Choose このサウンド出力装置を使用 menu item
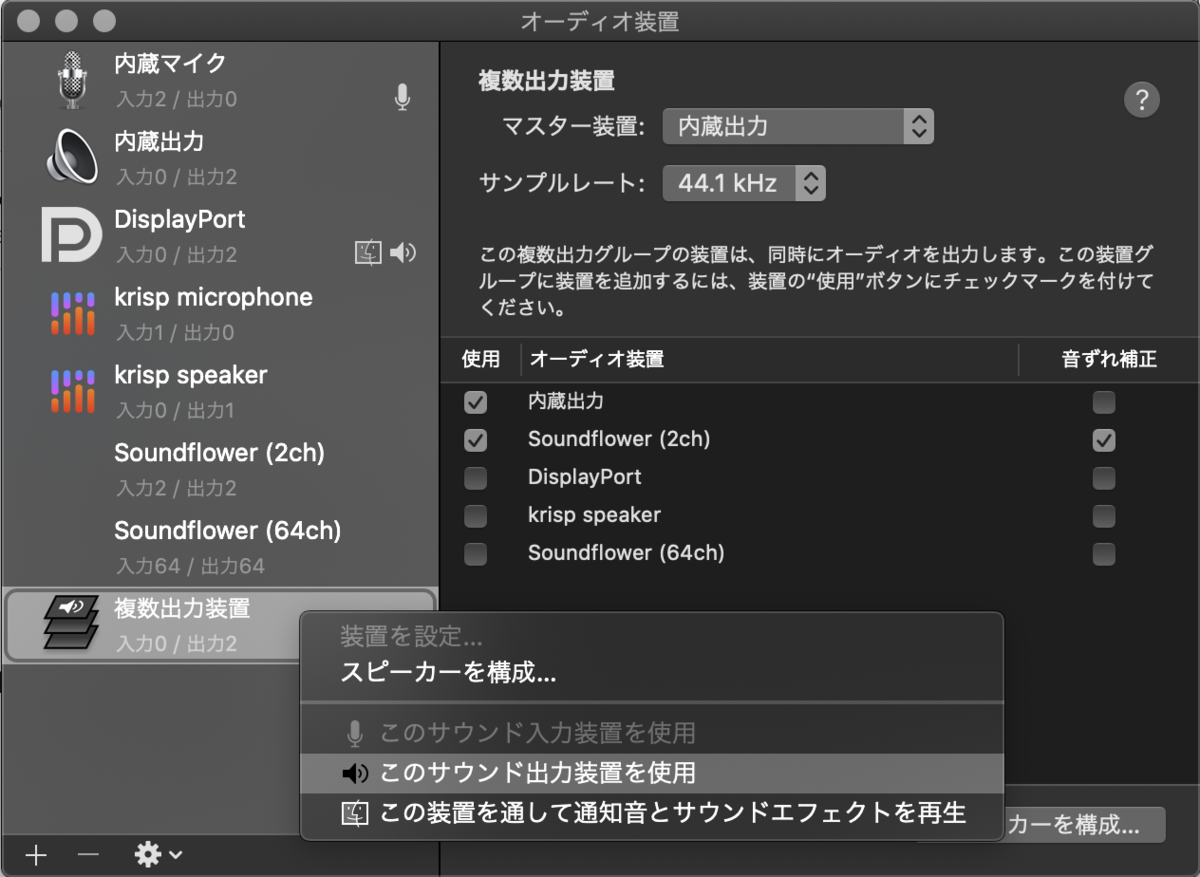This screenshot has height=877, width=1200. pyautogui.click(x=652, y=773)
